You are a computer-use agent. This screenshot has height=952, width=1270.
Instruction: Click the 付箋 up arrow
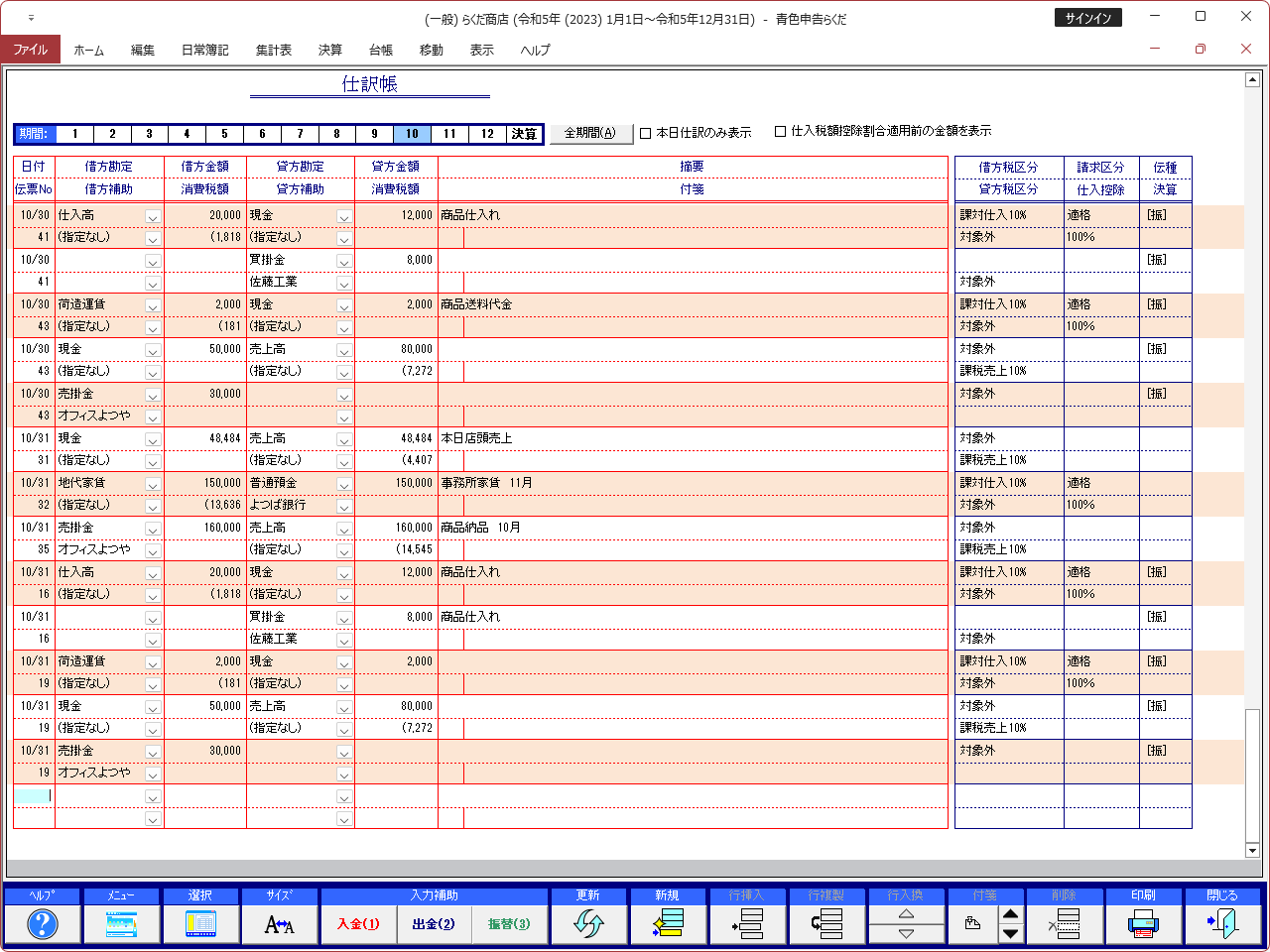pos(1010,914)
